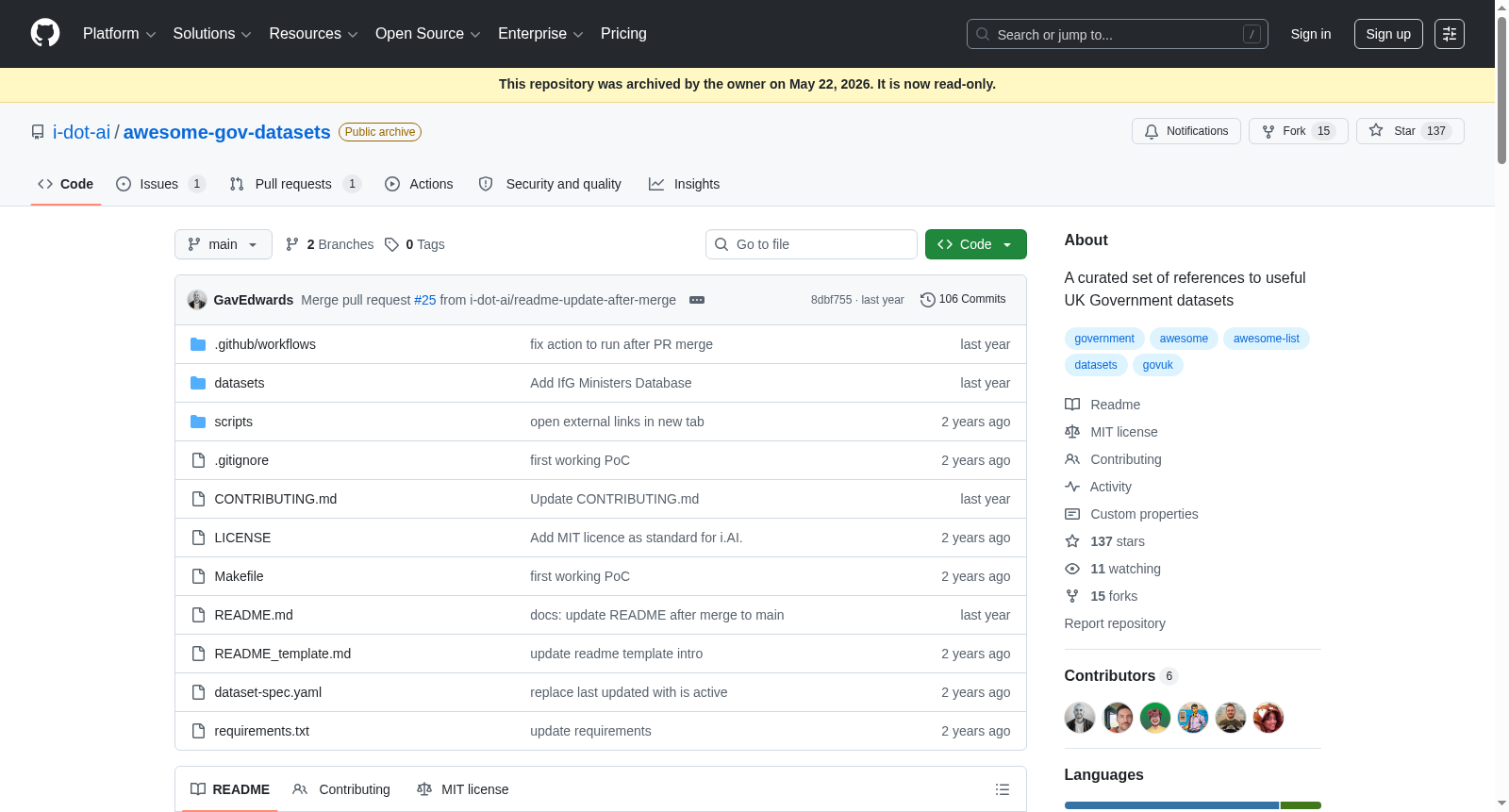Expand the Open Source menu
The height and width of the screenshot is (812, 1509).
coord(428,34)
